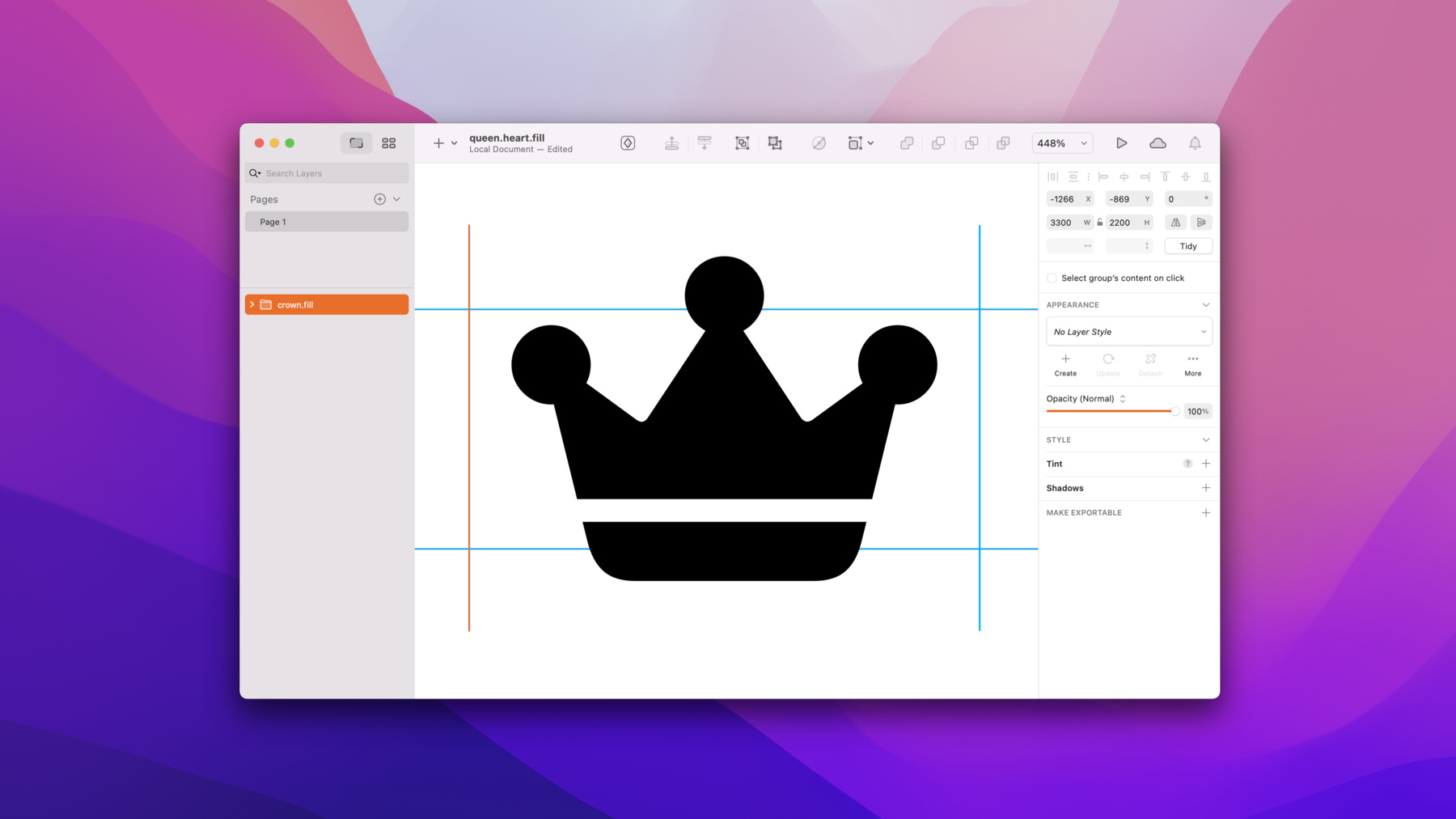Click Create layer style button
Viewport: 1456px width, 819px height.
(1065, 365)
